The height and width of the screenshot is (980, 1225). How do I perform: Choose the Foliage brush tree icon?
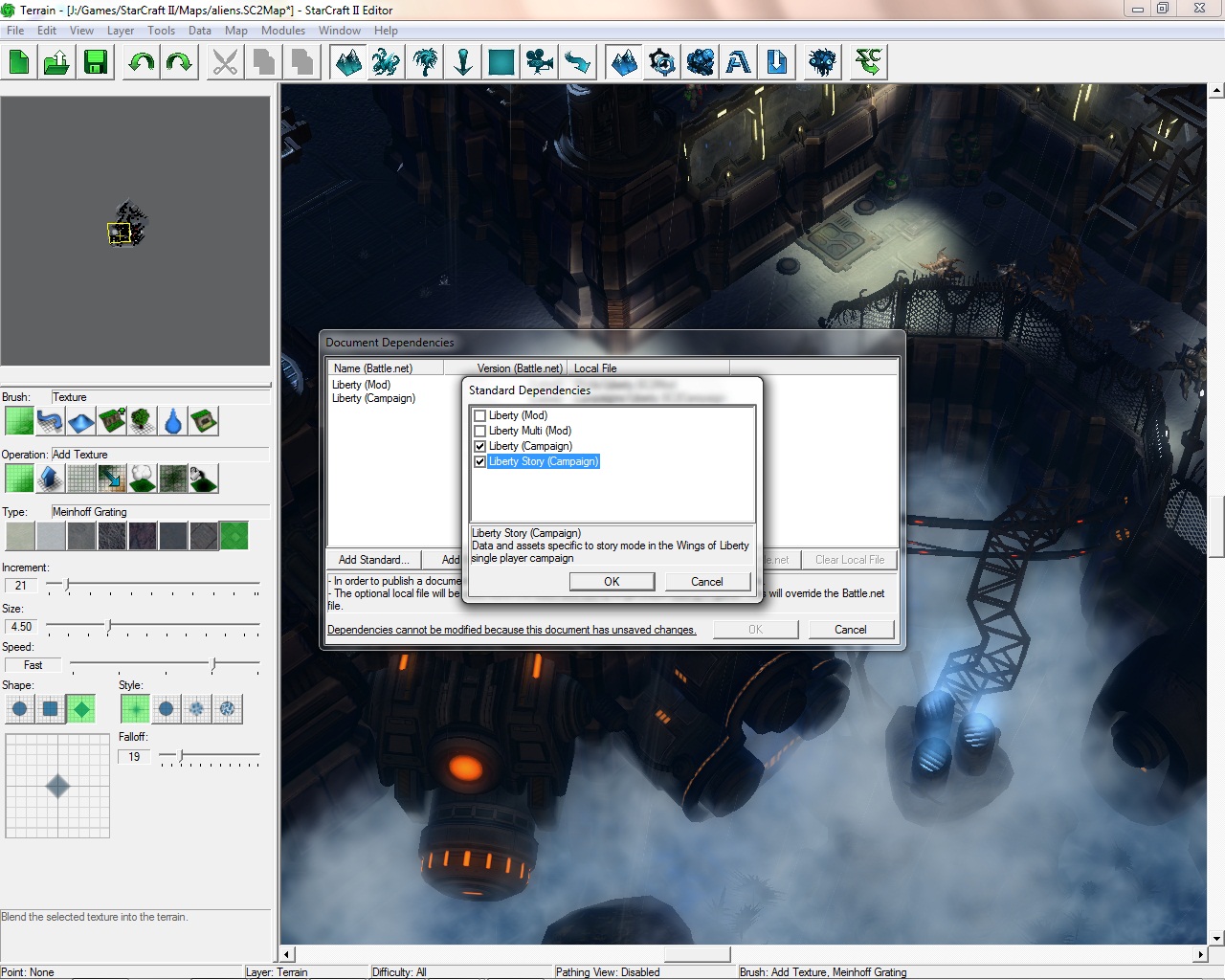(x=143, y=421)
